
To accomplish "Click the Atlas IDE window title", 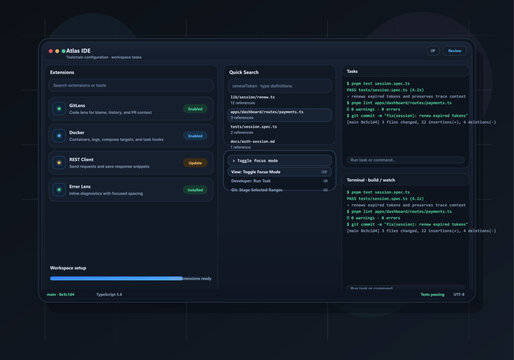I will [78, 51].
